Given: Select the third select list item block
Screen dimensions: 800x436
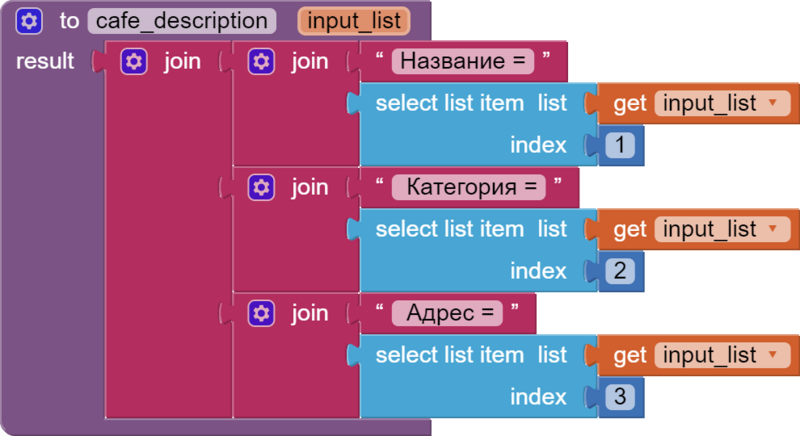Looking at the screenshot, I should pos(450,356).
